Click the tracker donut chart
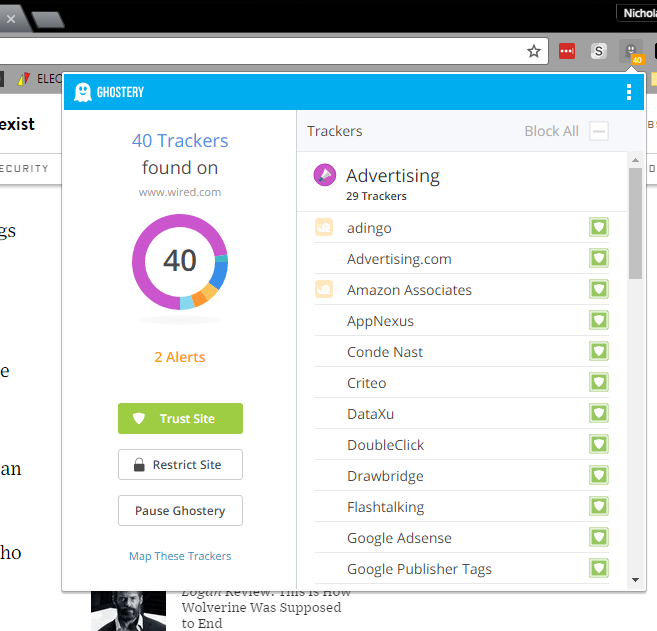657x631 pixels. (x=180, y=262)
